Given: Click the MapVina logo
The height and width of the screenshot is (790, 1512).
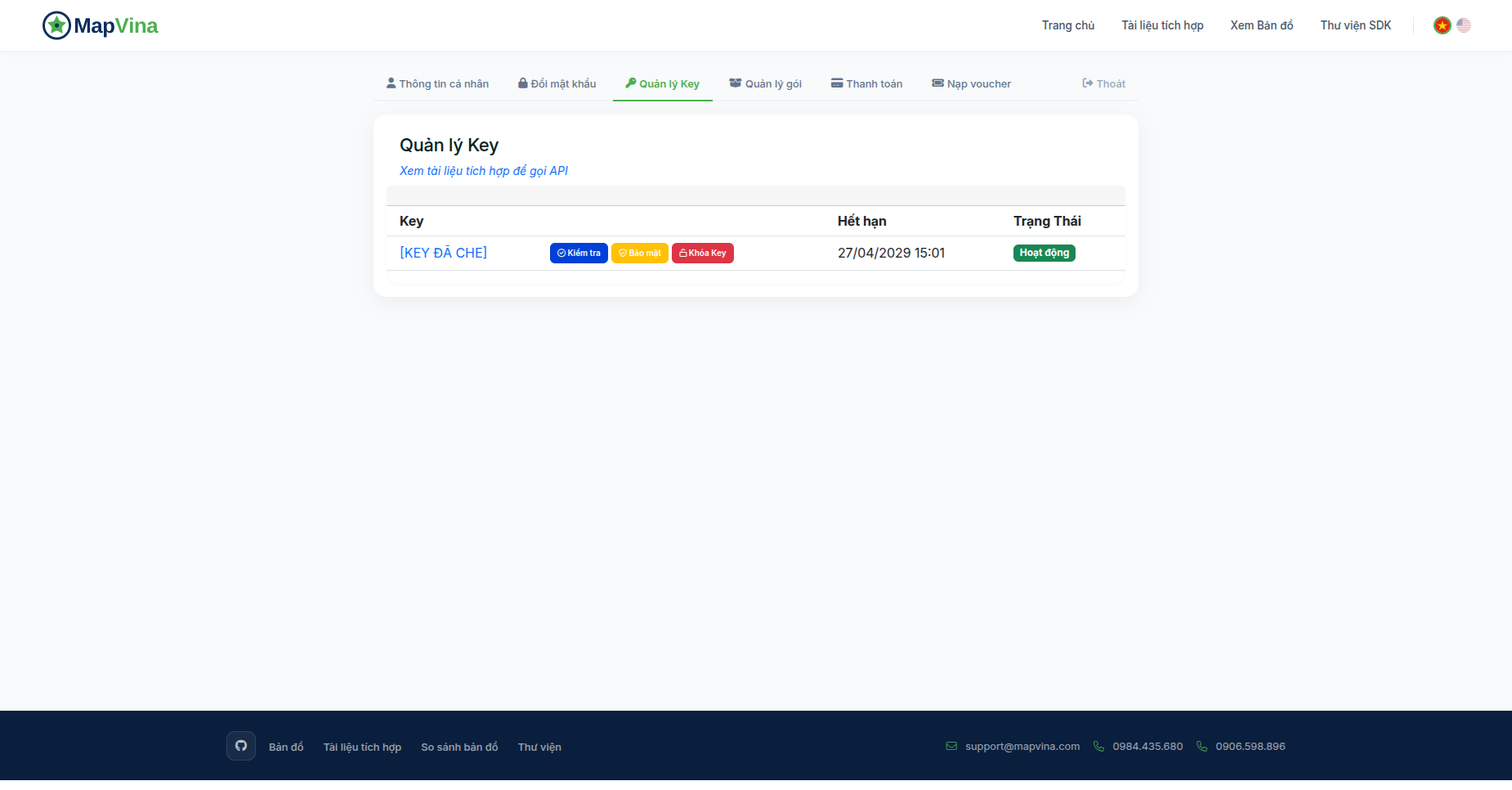Looking at the screenshot, I should click(x=100, y=25).
